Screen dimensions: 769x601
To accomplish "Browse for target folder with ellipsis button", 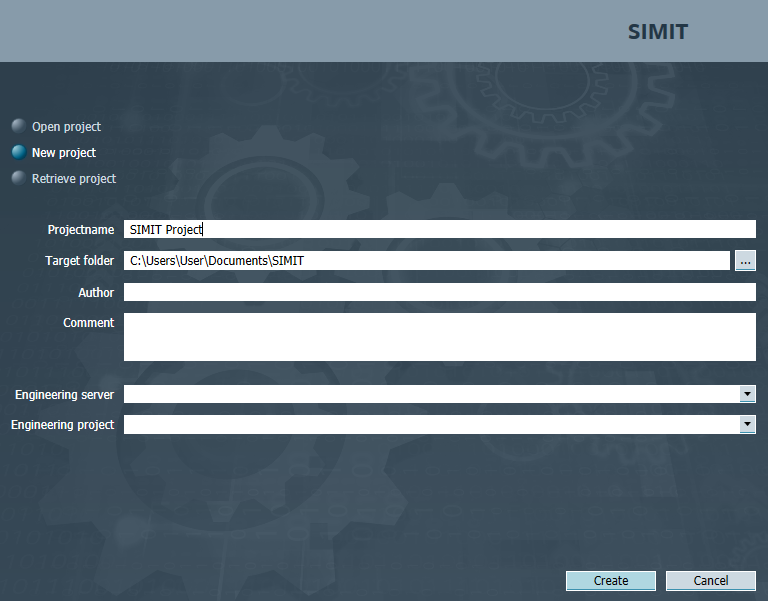I will (745, 261).
